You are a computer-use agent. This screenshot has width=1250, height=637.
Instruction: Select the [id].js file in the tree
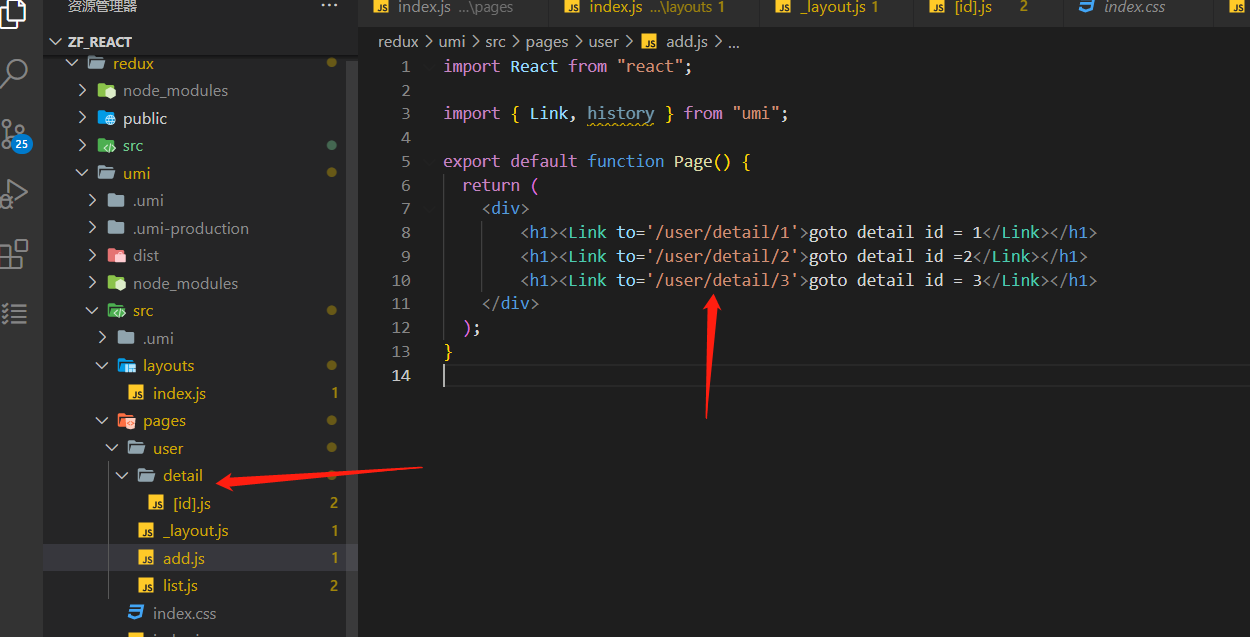(x=190, y=503)
